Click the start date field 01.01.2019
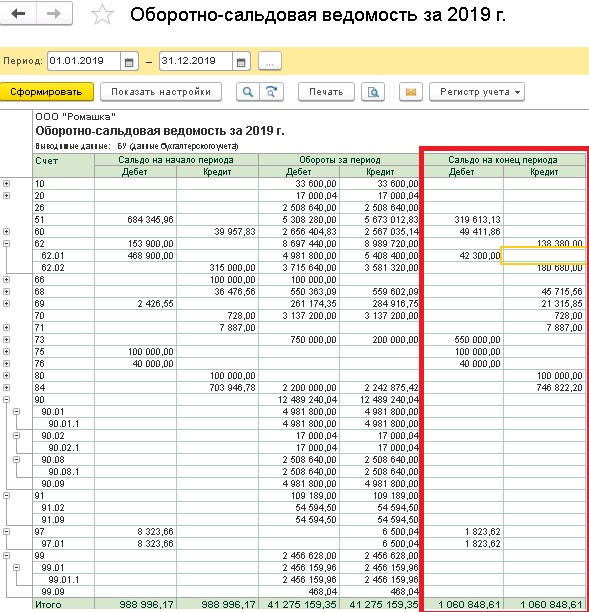Screen dimensions: 589x612 pyautogui.click(x=84, y=61)
